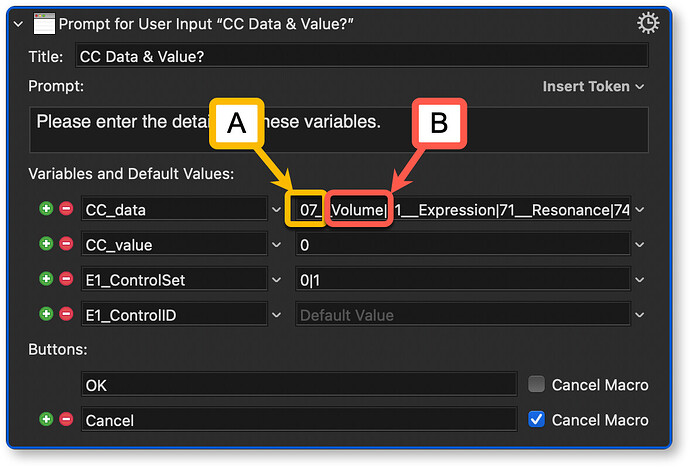
Task: Click the E1_ControlID Default Value field
Action: 460,315
